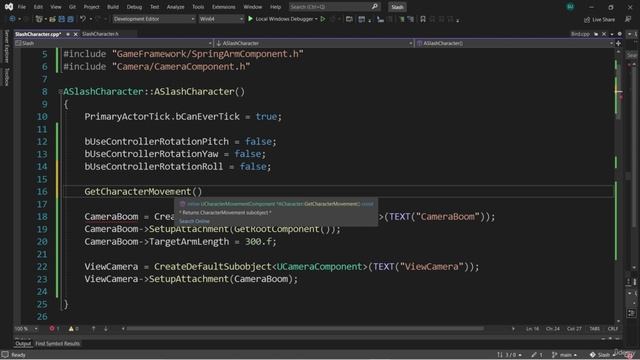Image resolution: width=640 pixels, height=360 pixels.
Task: Open the Edit menu
Action: tap(38, 7)
